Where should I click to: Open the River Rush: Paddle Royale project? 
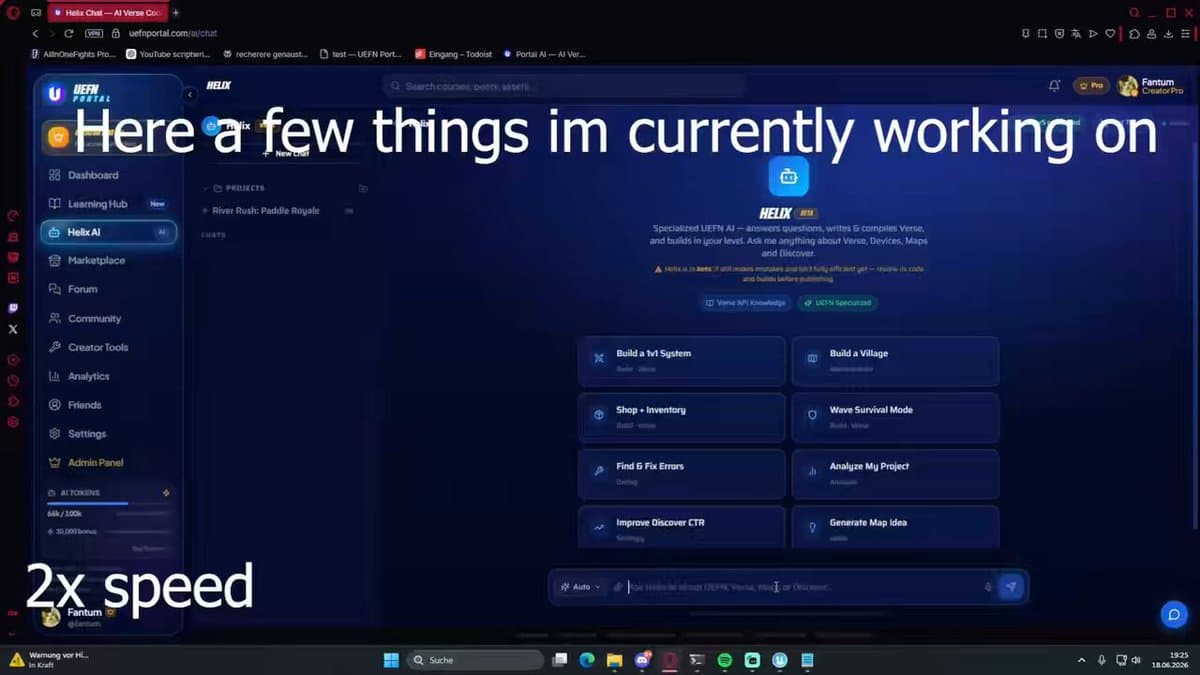pos(265,211)
